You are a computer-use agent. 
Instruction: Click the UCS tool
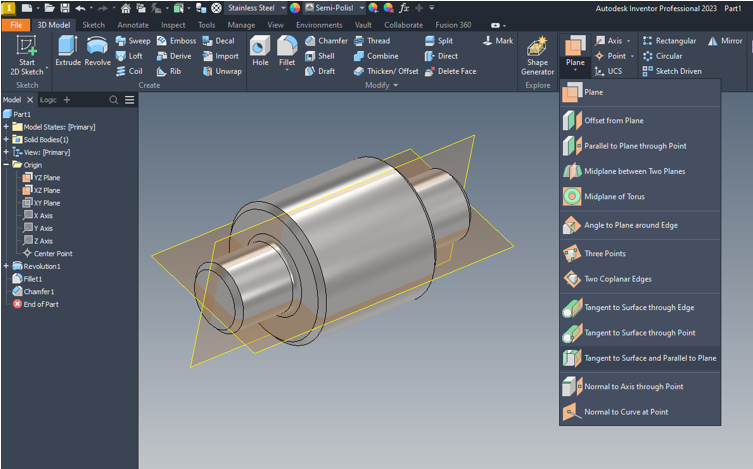608,71
